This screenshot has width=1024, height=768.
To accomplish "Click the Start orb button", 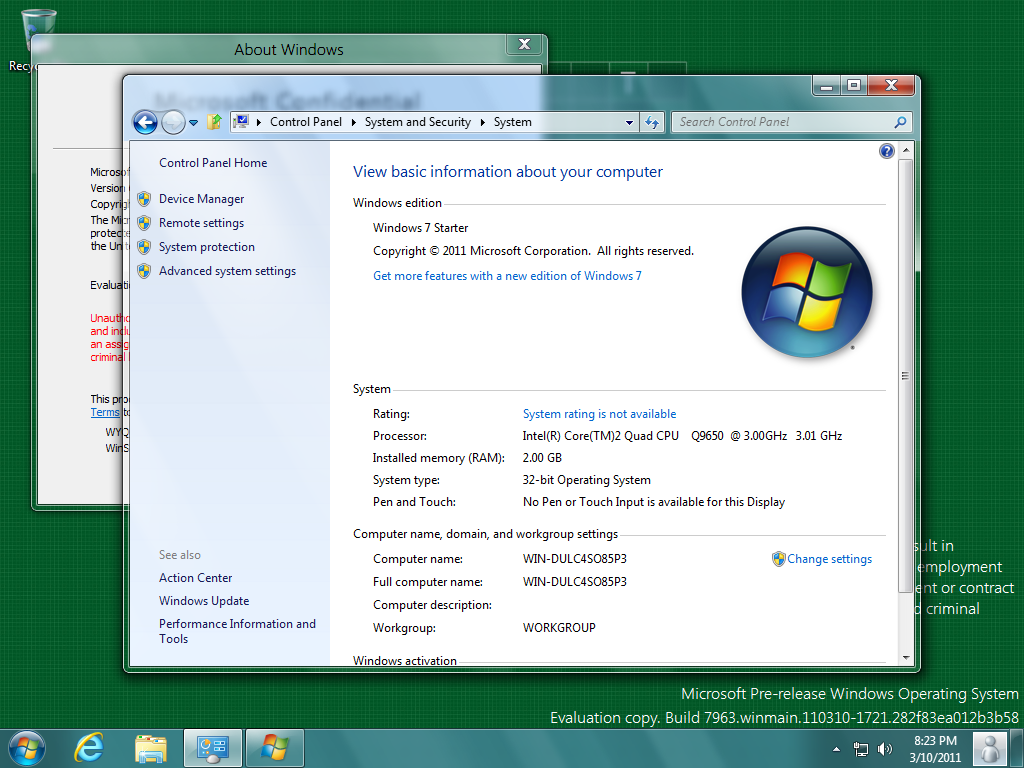I will tap(26, 747).
